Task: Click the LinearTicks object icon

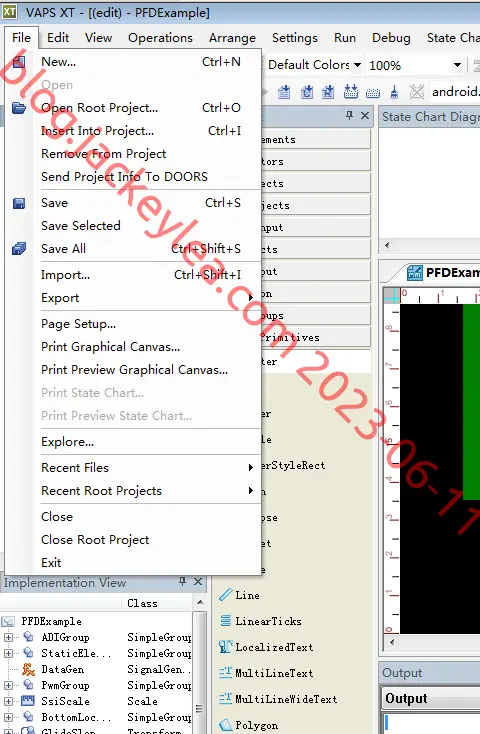Action: [226, 621]
